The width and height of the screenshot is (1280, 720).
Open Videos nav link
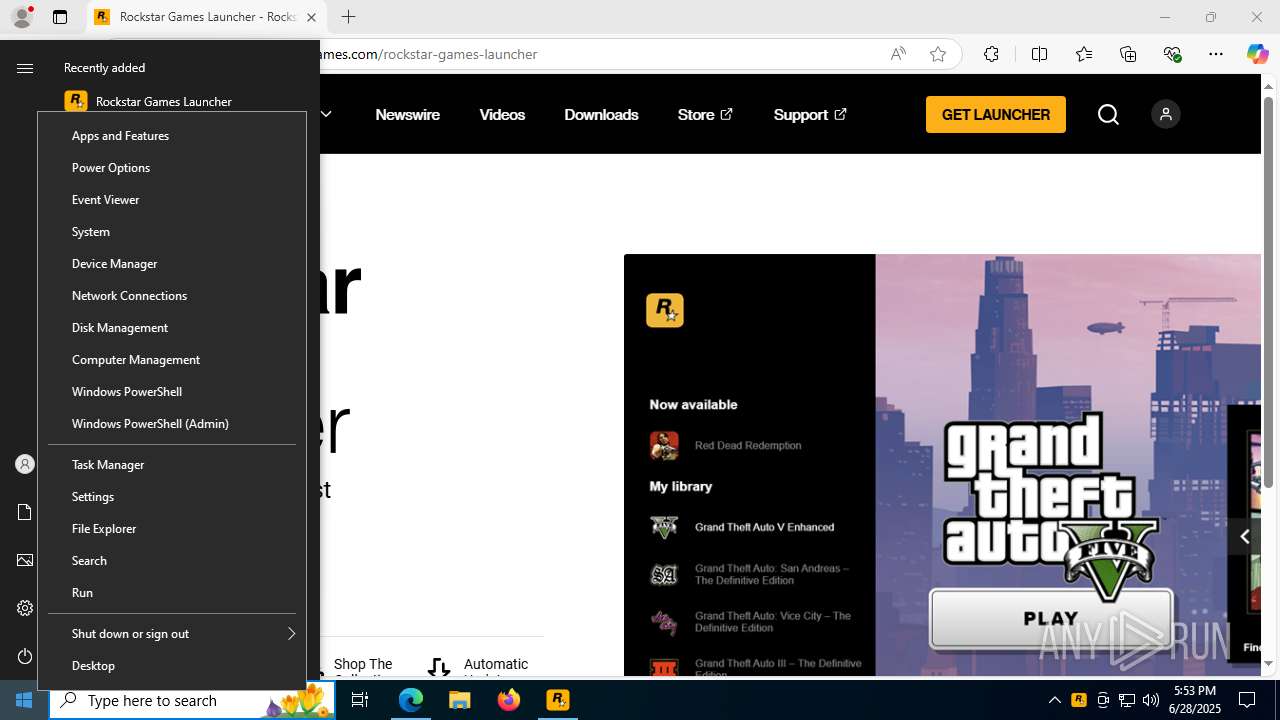[502, 115]
